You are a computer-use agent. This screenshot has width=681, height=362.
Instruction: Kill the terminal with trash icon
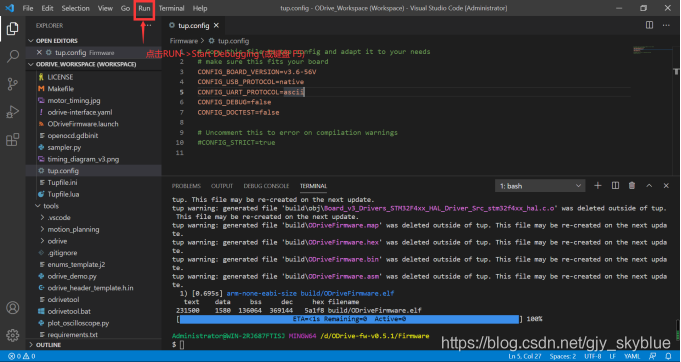(632, 186)
